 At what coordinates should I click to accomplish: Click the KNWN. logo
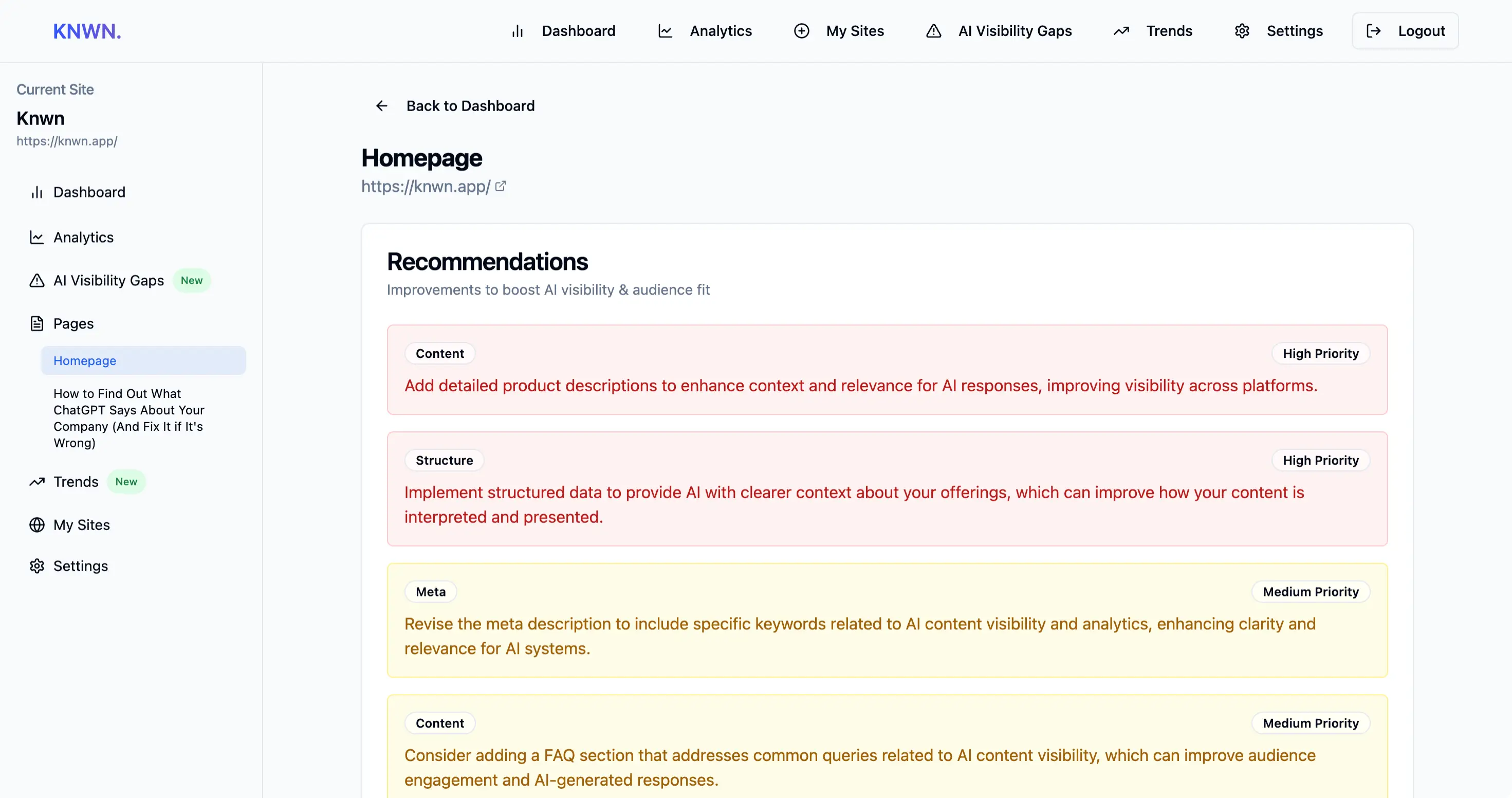click(x=87, y=31)
